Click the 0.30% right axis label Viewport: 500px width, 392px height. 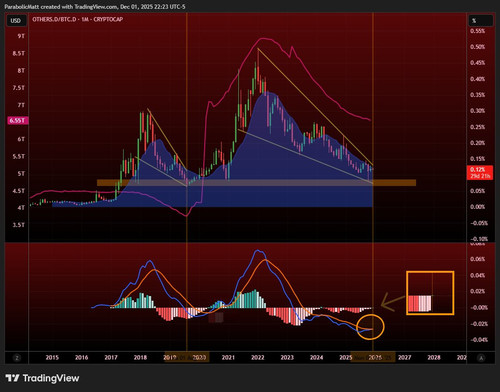tap(477, 111)
